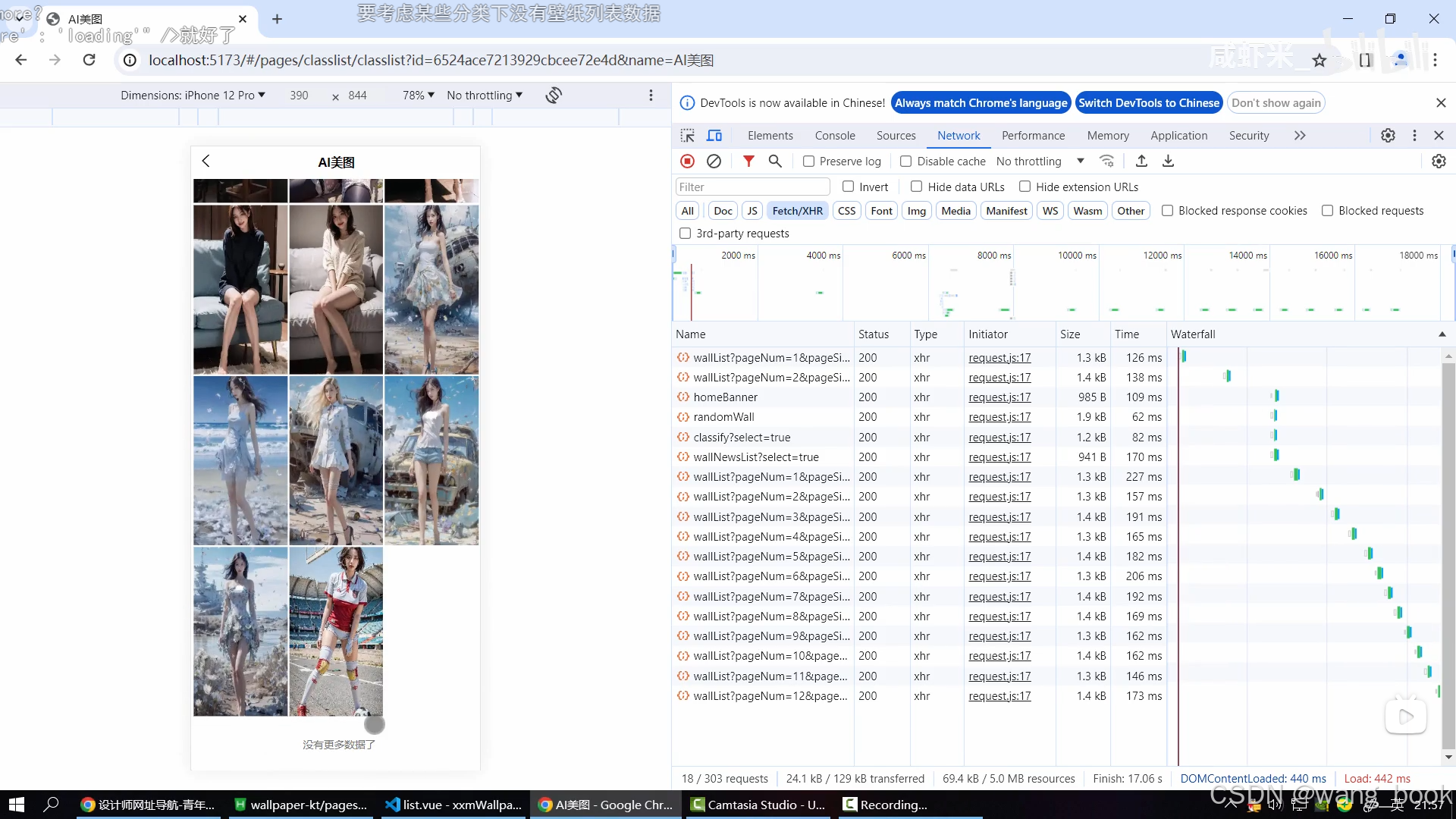This screenshot has height=819, width=1456.
Task: Open DevTools settings gear
Action: pos(1388,135)
